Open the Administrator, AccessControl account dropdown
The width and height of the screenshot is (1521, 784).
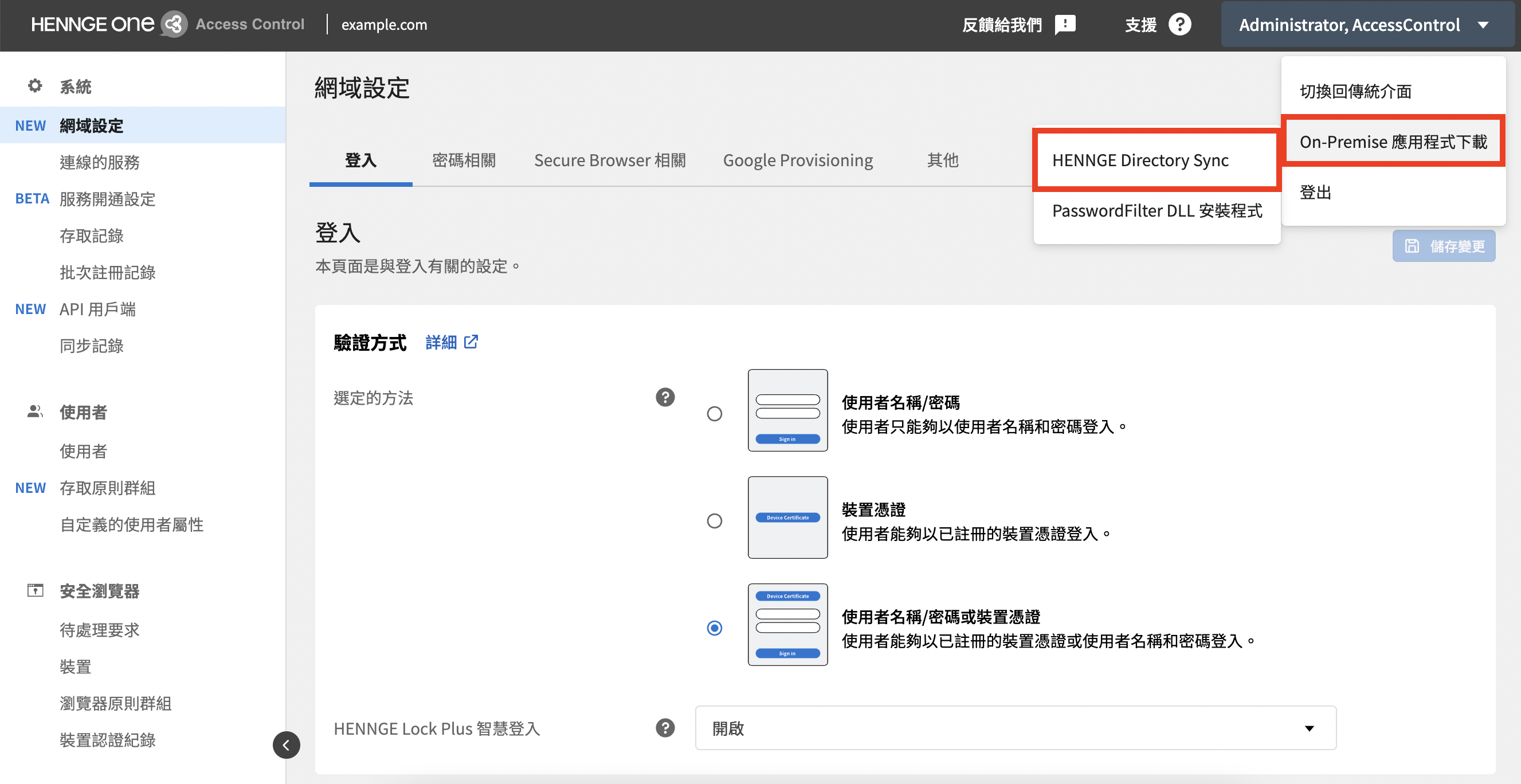point(1367,25)
